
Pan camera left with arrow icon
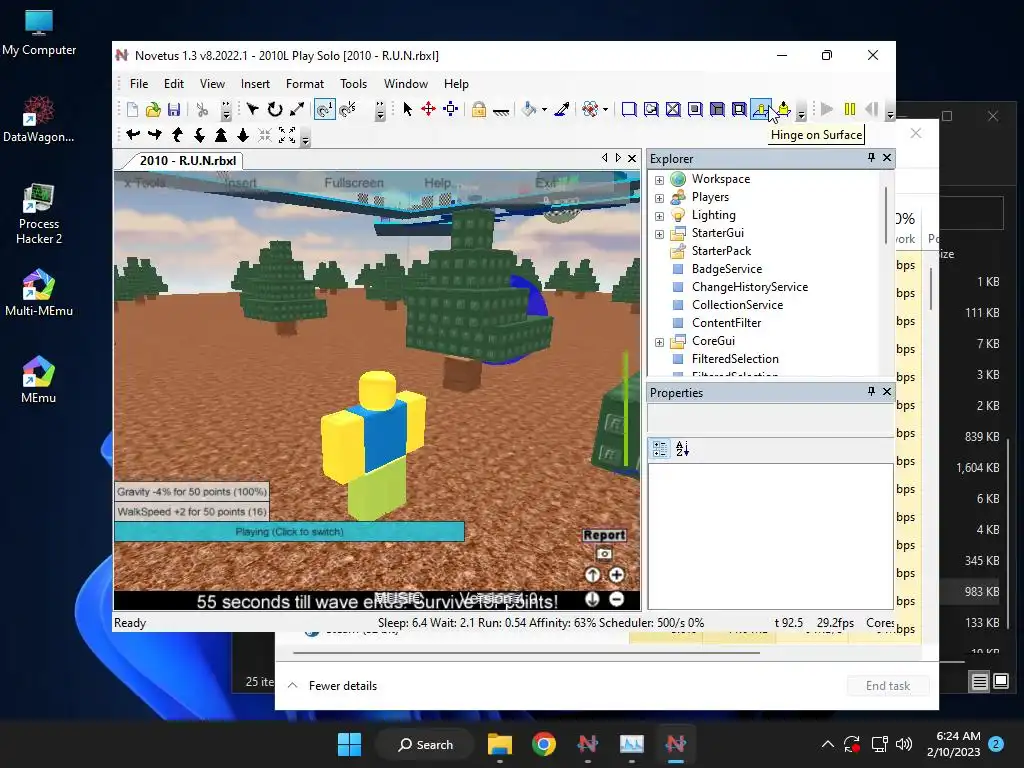(133, 135)
